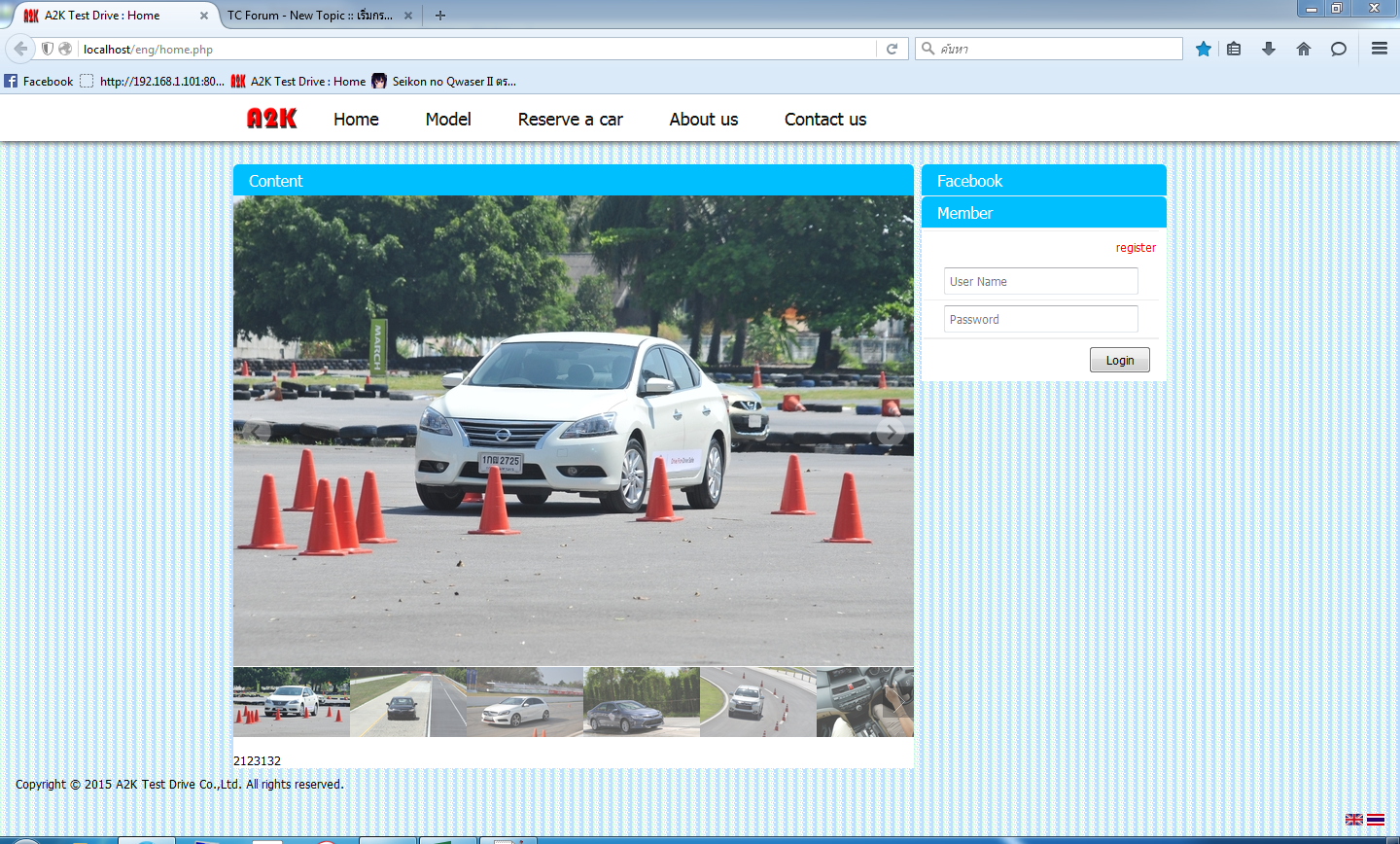Image resolution: width=1400 pixels, height=844 pixels.
Task: Click the large white Nissan slide image
Action: (574, 431)
